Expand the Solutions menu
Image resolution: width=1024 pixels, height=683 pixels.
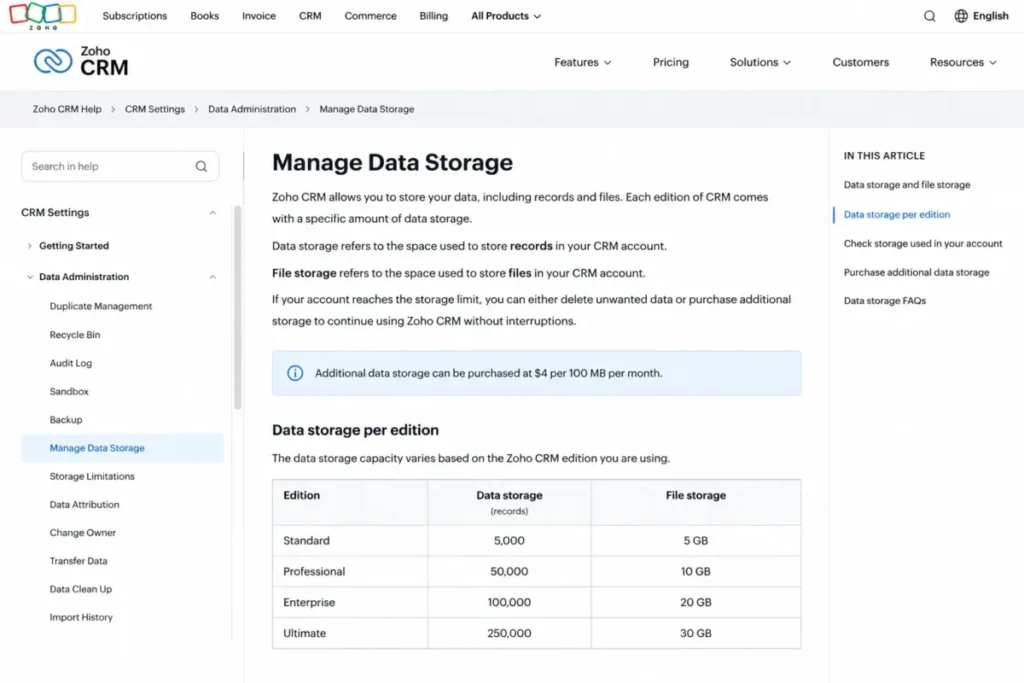click(x=760, y=62)
